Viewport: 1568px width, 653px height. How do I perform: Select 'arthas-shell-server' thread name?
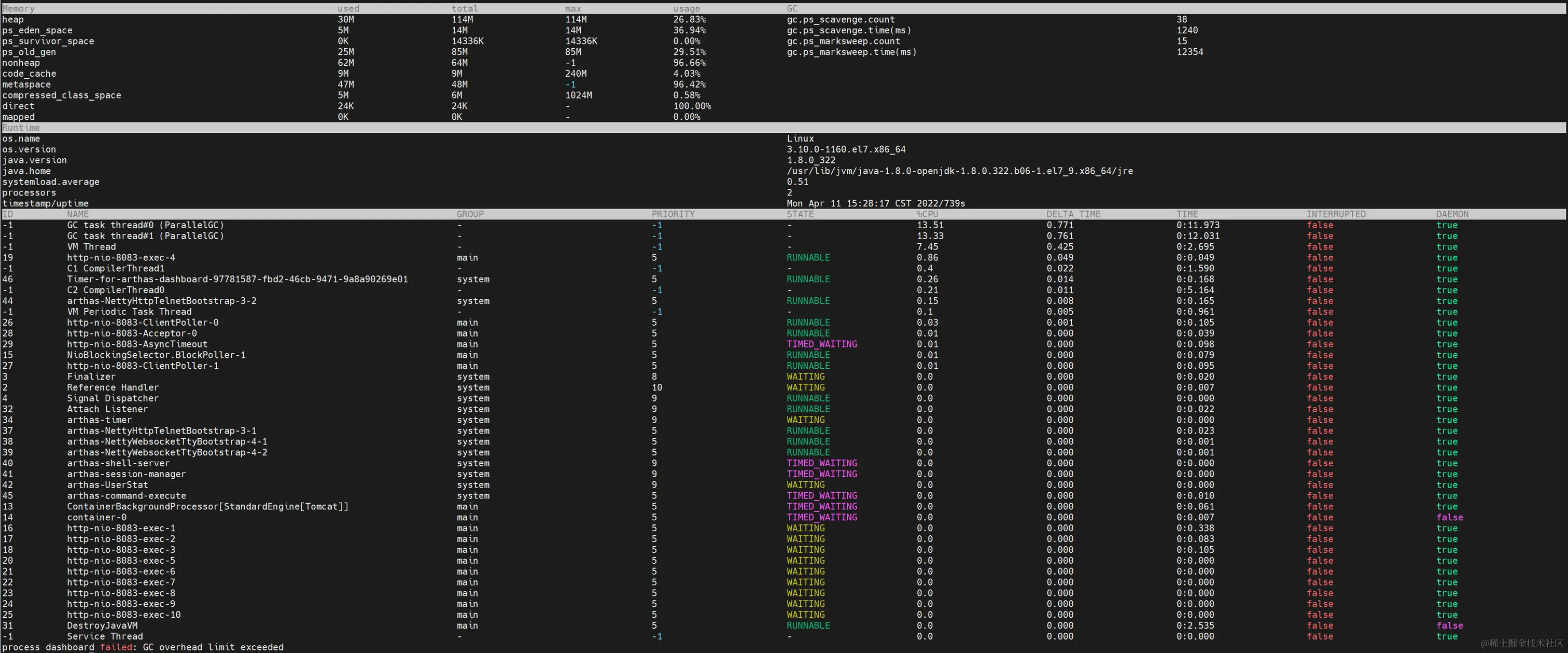(118, 464)
